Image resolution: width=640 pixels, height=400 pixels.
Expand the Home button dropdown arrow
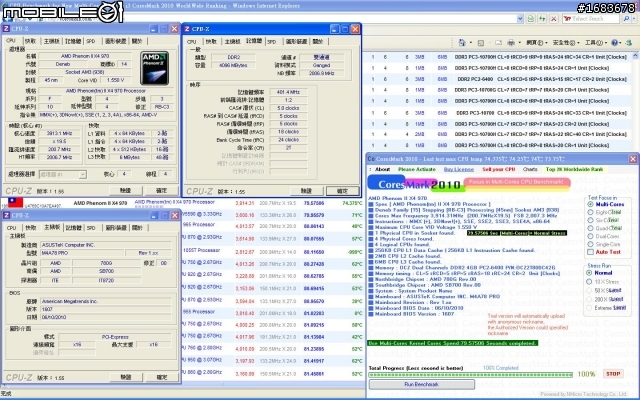click(x=471, y=42)
